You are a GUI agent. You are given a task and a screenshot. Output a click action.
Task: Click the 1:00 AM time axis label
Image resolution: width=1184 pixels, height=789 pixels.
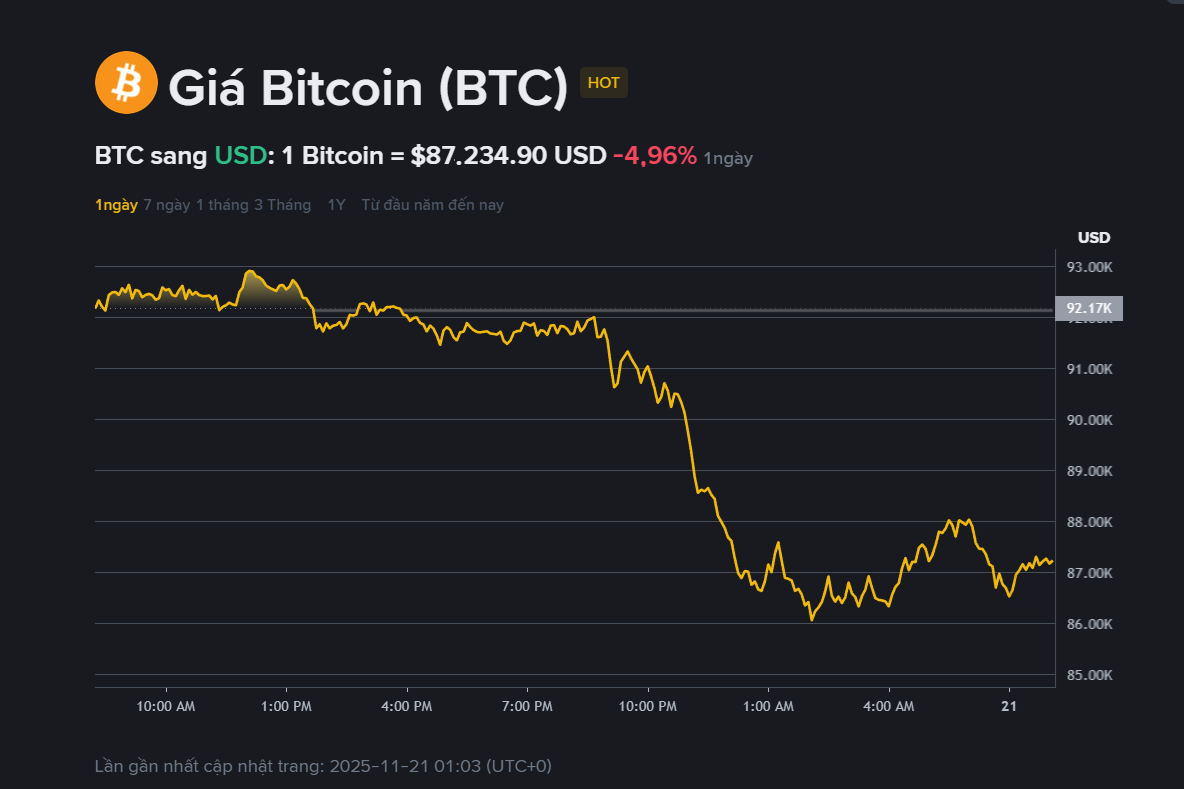pos(768,707)
